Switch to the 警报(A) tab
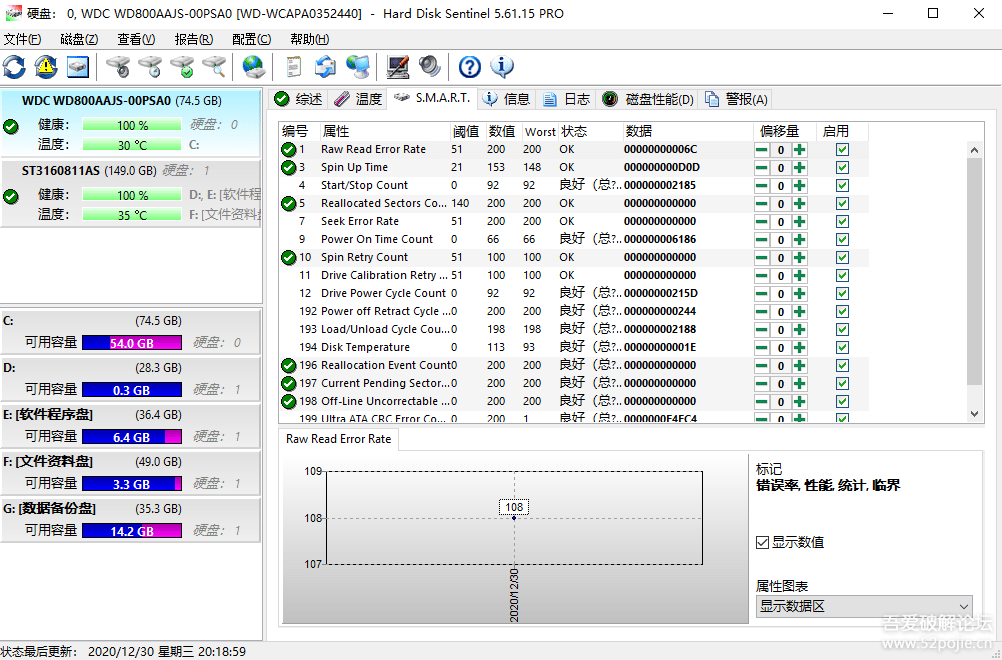1002x660 pixels. click(736, 99)
